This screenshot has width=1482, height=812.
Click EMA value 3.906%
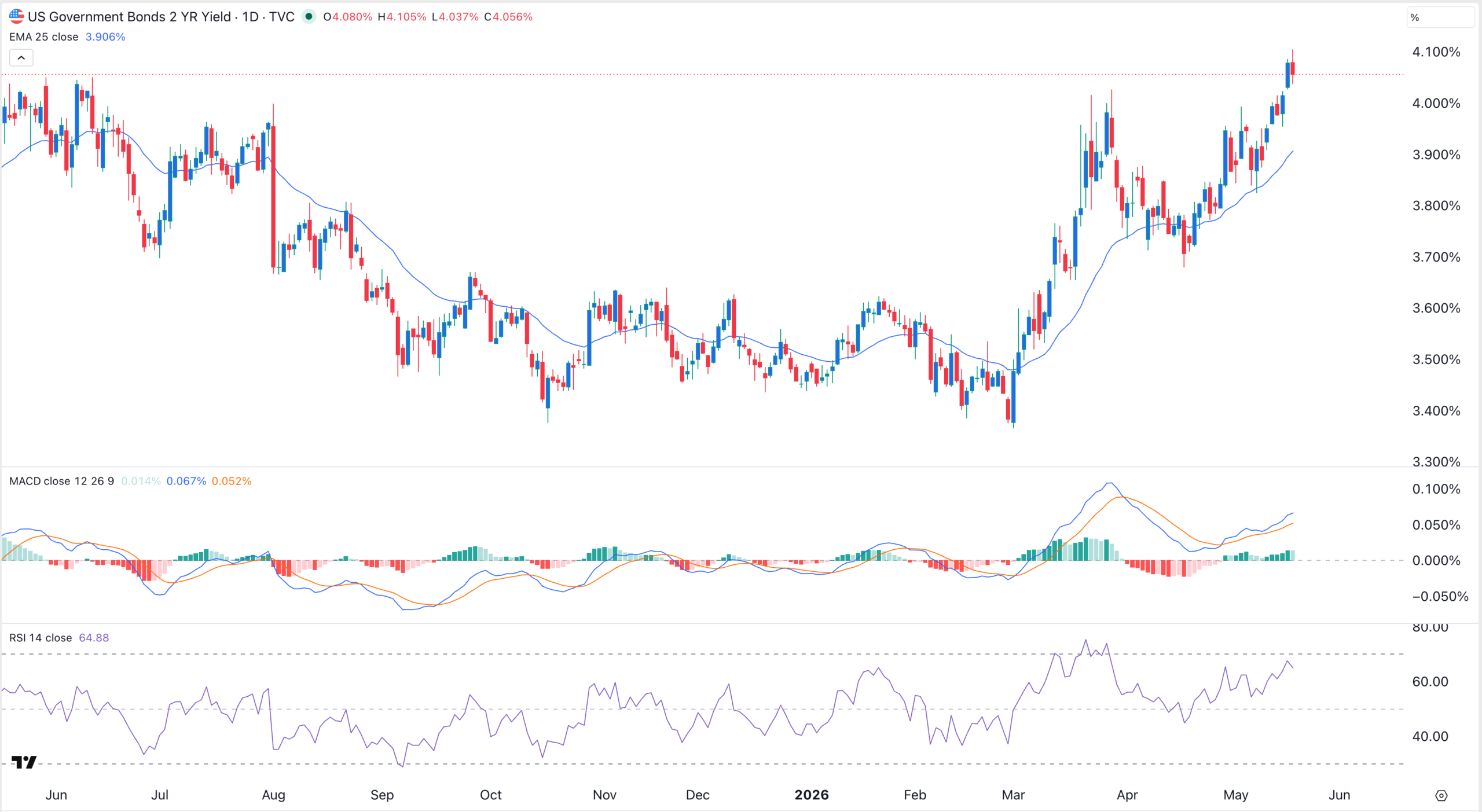105,37
